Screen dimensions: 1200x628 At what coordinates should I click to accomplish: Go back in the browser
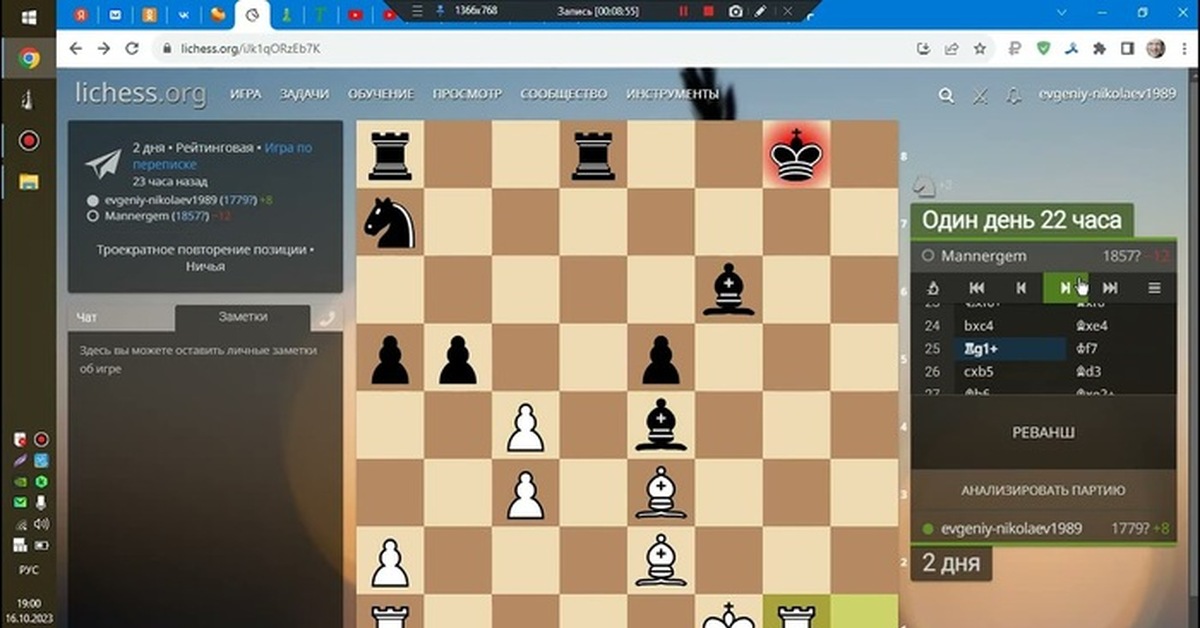78,48
